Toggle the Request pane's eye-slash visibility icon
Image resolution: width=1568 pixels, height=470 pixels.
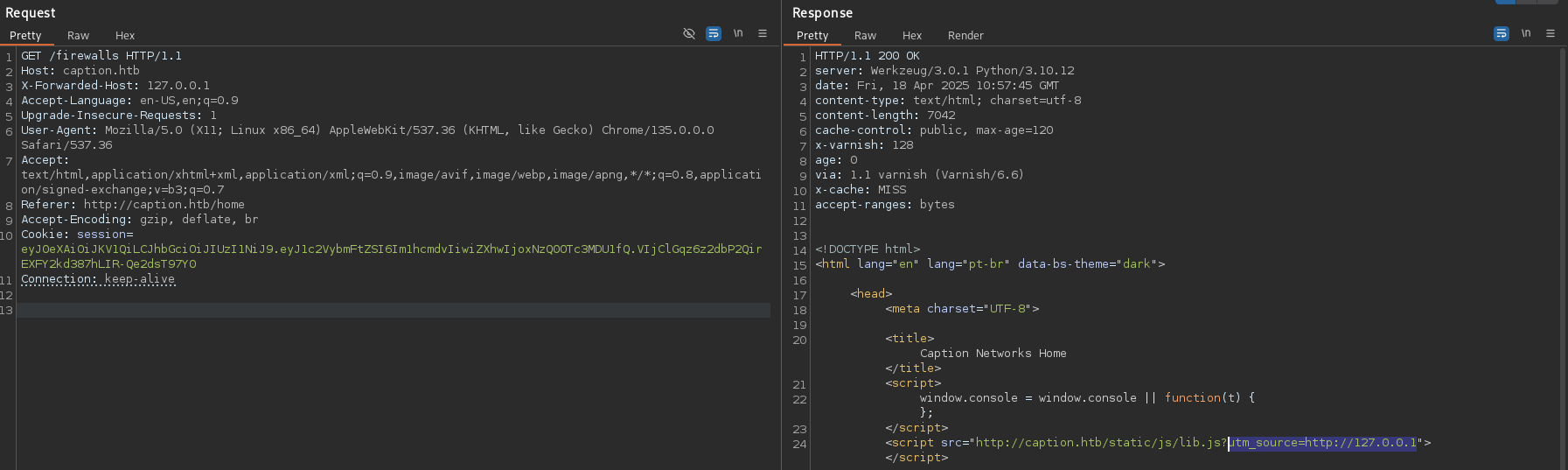689,33
